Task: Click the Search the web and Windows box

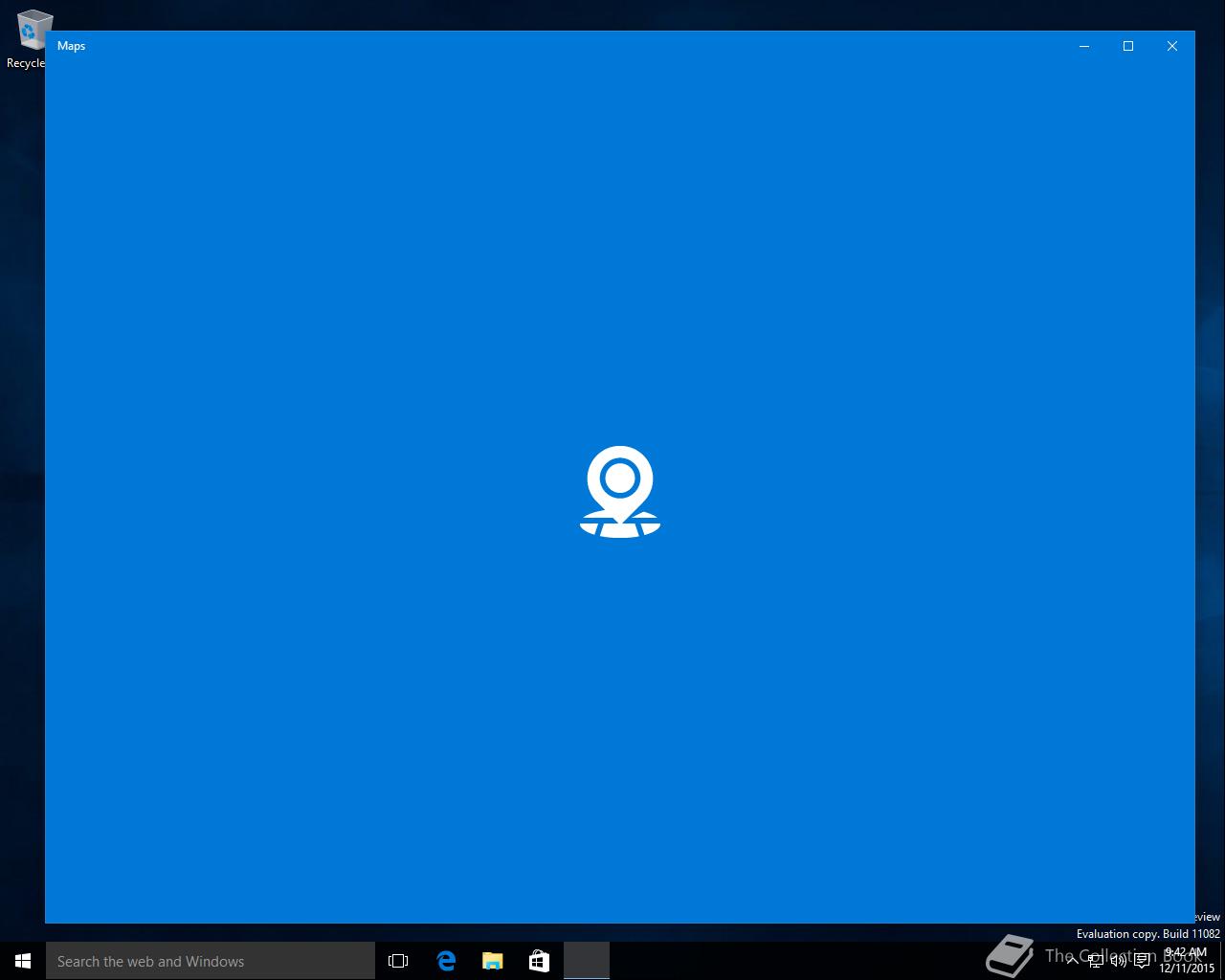Action: (x=211, y=961)
